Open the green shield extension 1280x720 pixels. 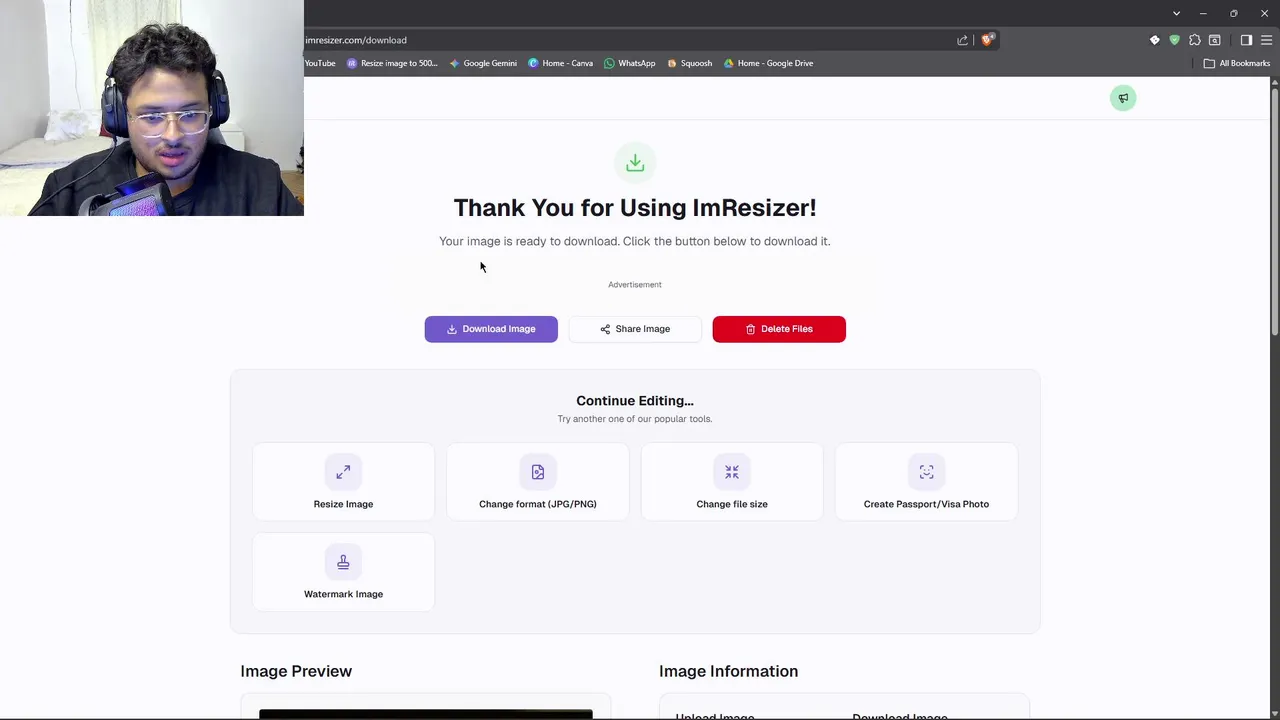pos(1174,40)
